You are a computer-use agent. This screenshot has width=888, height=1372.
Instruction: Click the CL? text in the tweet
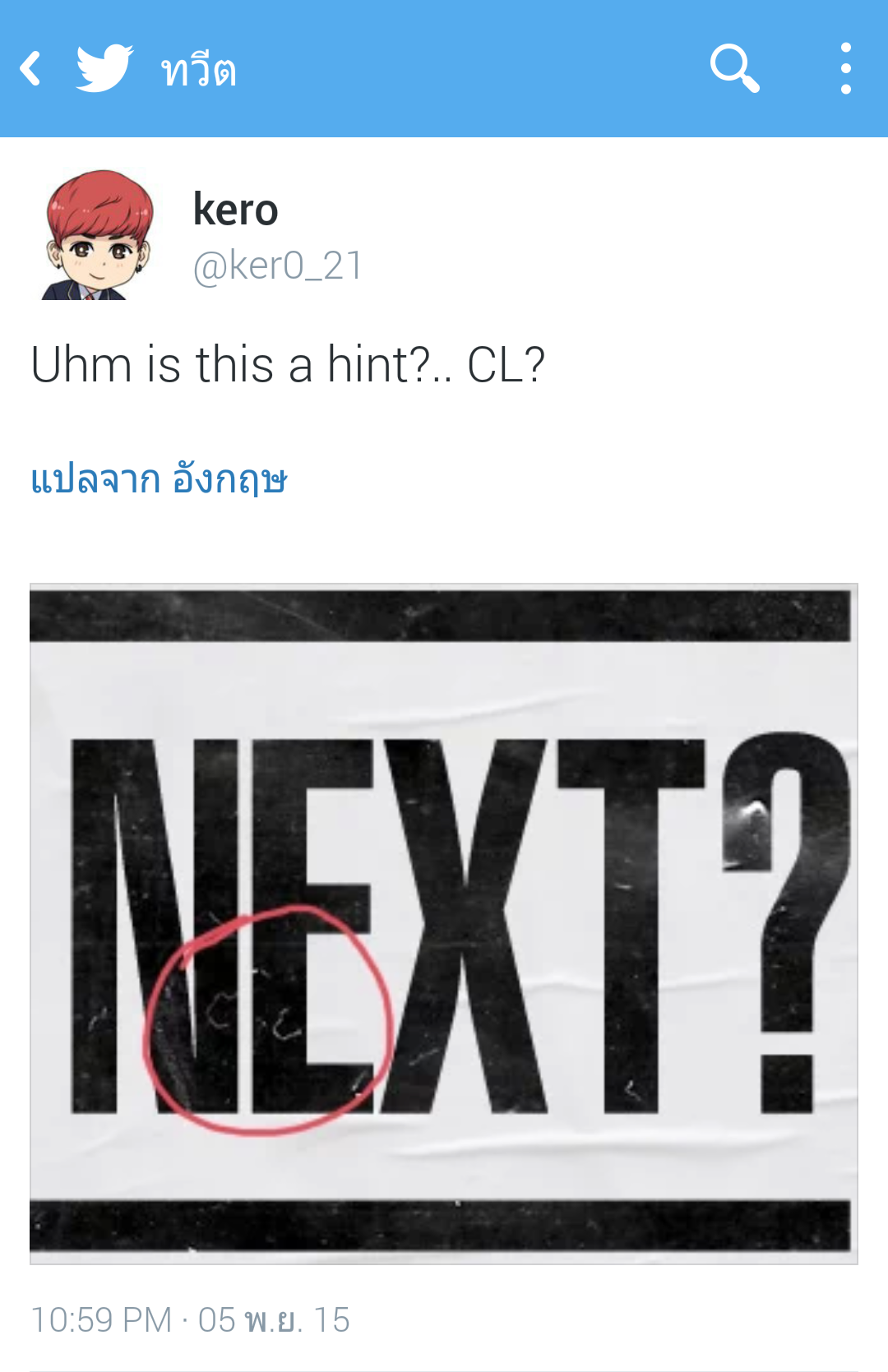(x=506, y=364)
